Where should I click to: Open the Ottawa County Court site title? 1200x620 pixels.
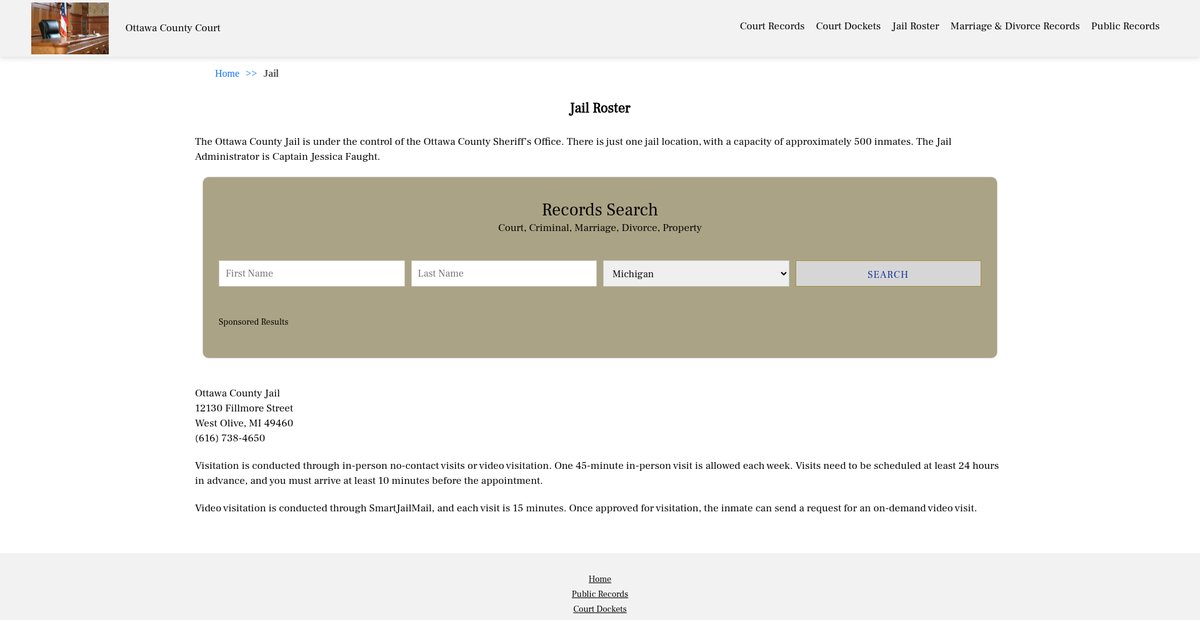(173, 28)
